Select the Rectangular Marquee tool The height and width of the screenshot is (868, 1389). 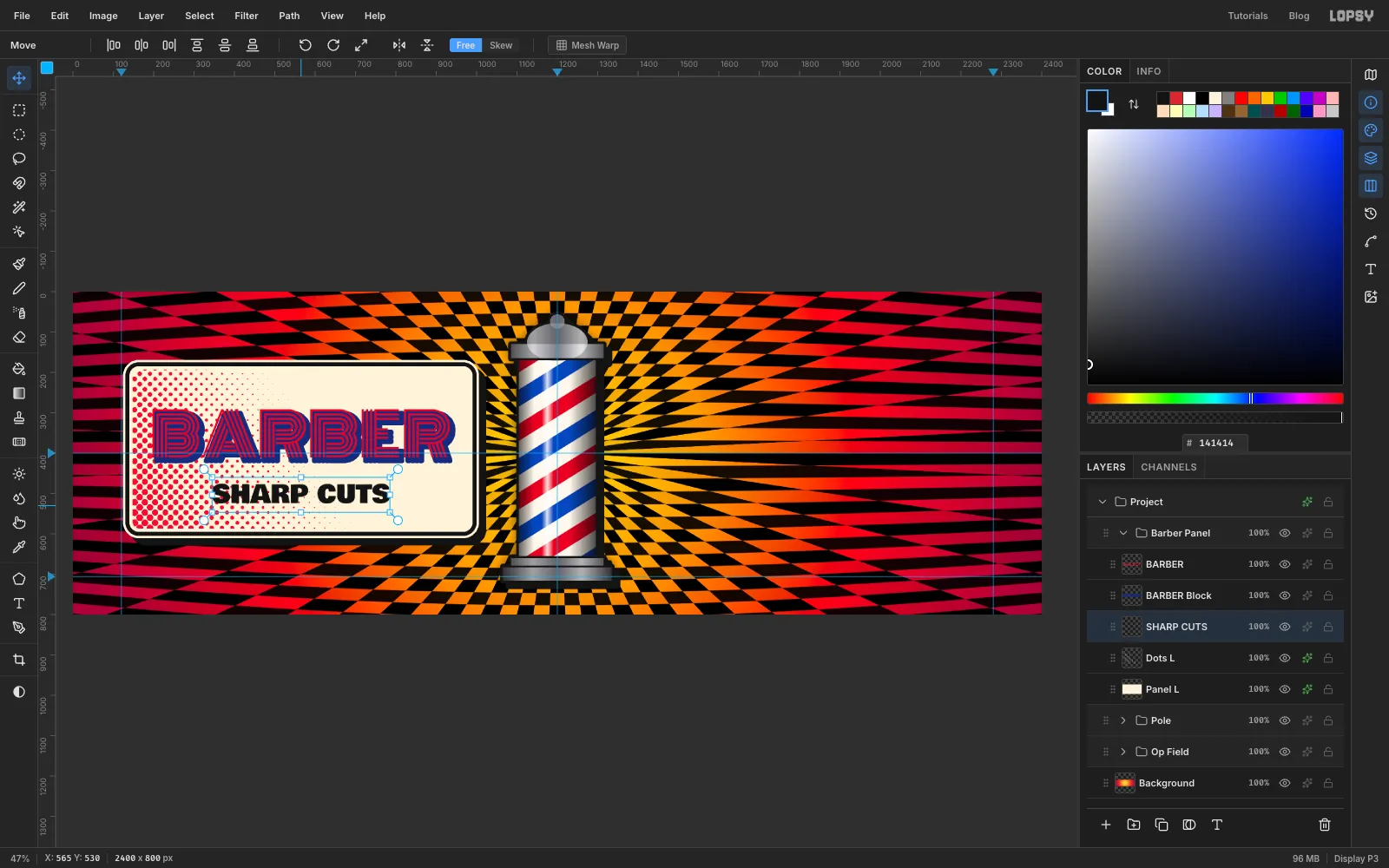19,110
